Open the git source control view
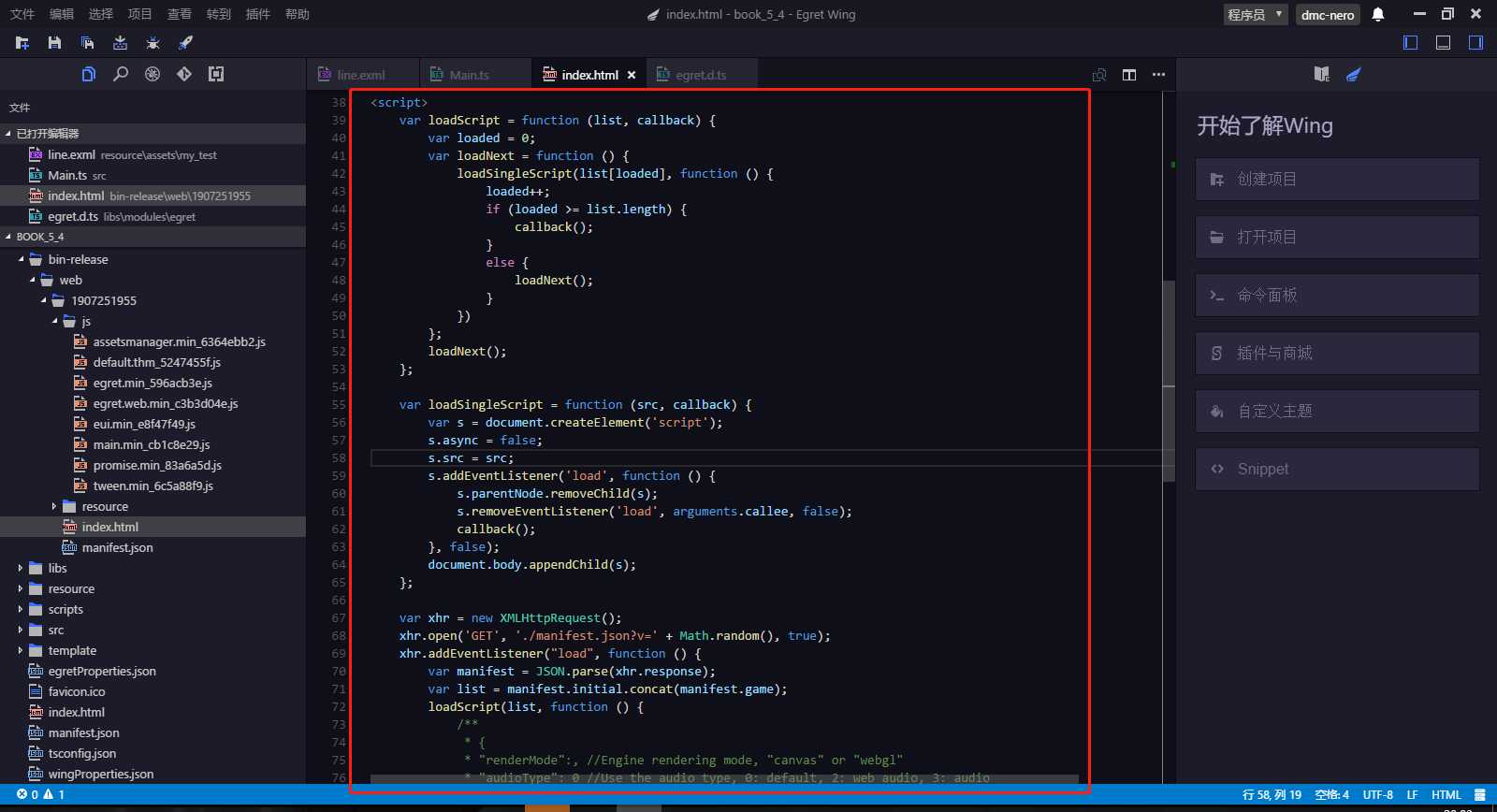1497x812 pixels. pos(184,74)
